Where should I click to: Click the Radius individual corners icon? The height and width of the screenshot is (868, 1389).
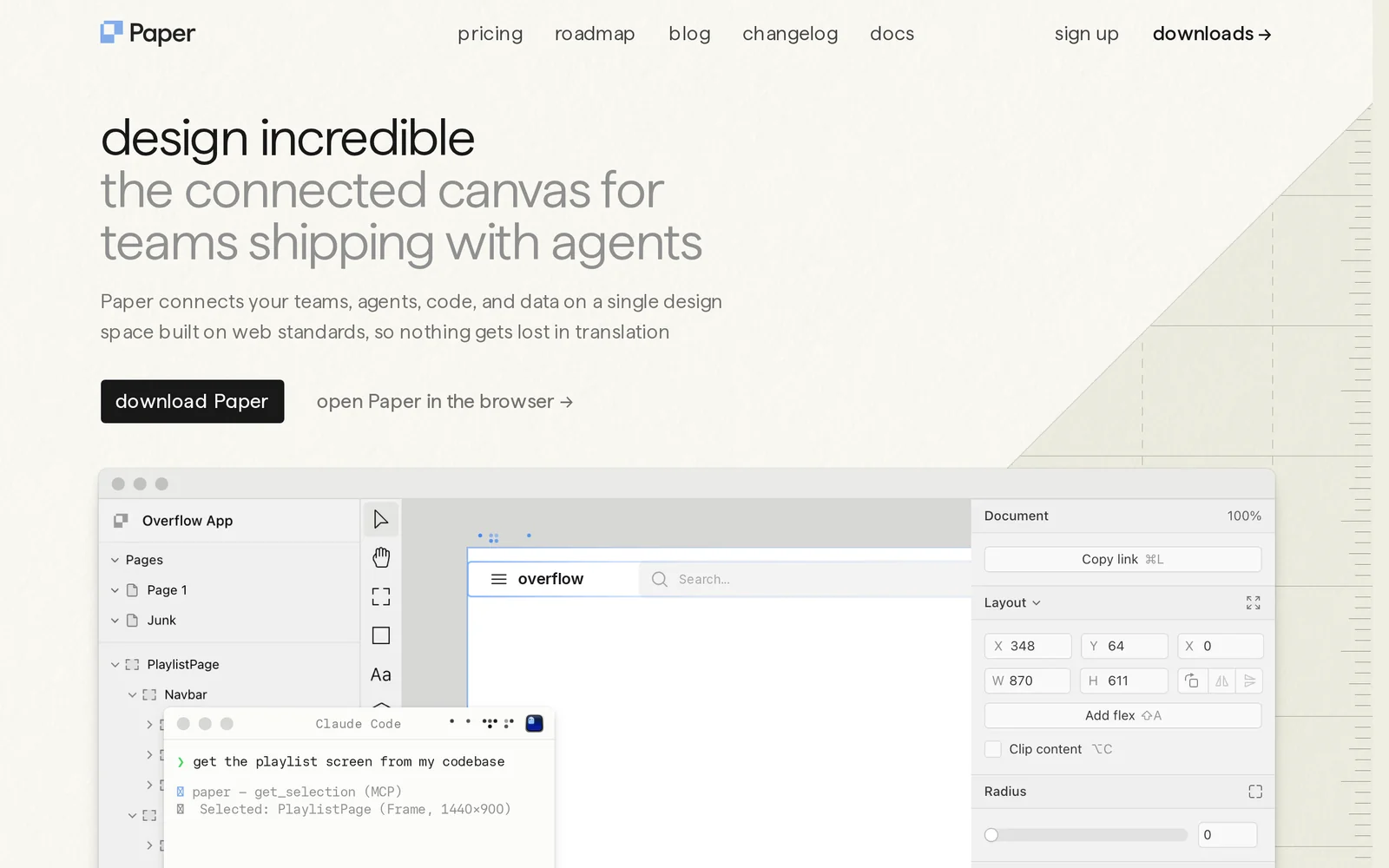pyautogui.click(x=1254, y=791)
